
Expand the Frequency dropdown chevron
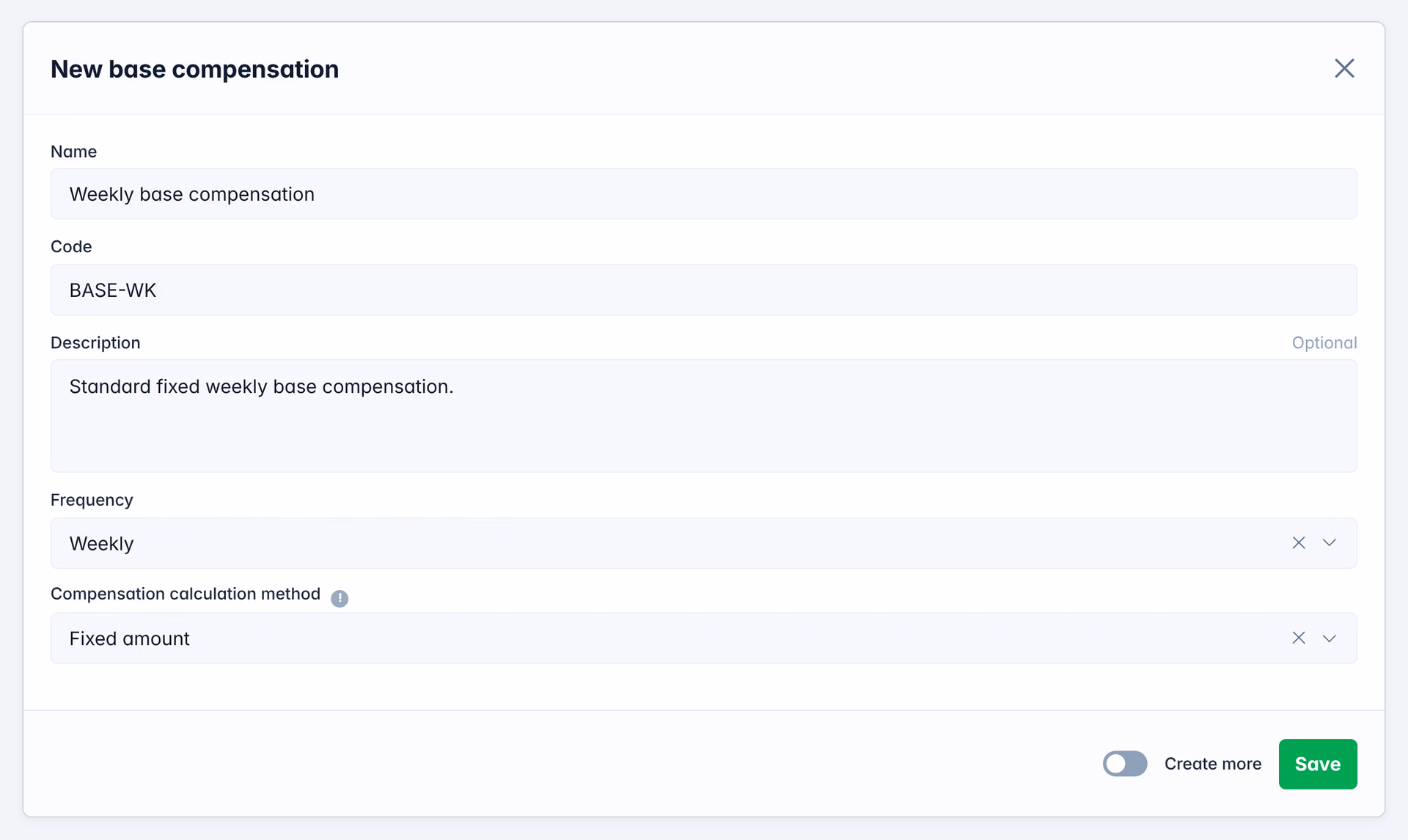(1330, 543)
